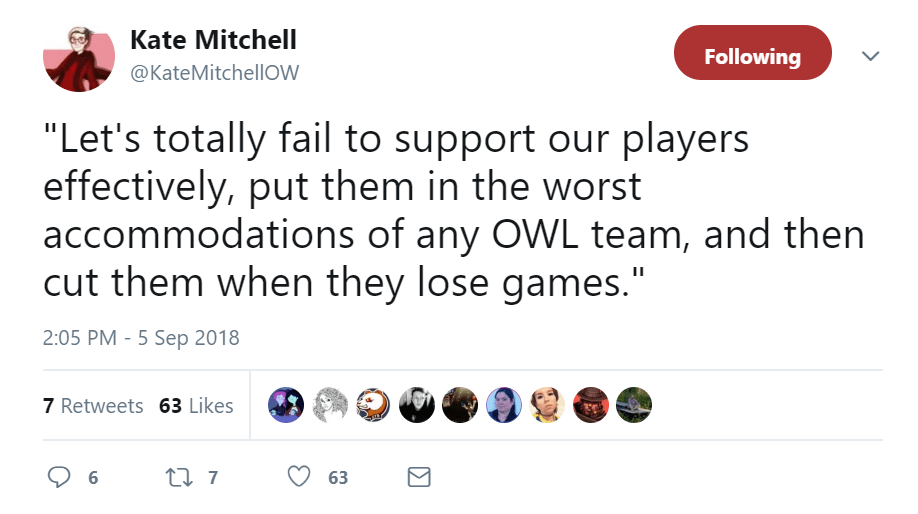Open the 2:05 PM - 5 Sep 2018 timestamp
This screenshot has height=514, width=918.
(141, 337)
